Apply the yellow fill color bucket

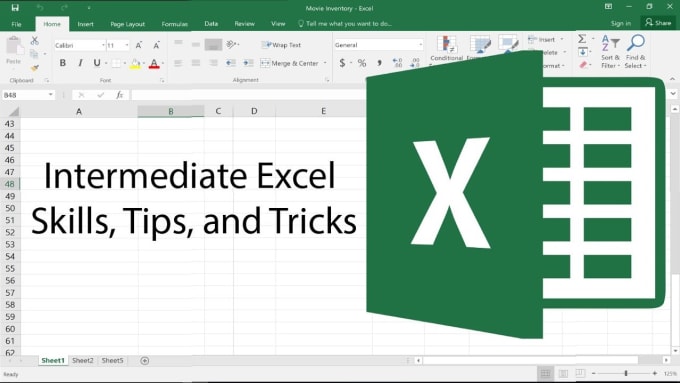click(135, 64)
